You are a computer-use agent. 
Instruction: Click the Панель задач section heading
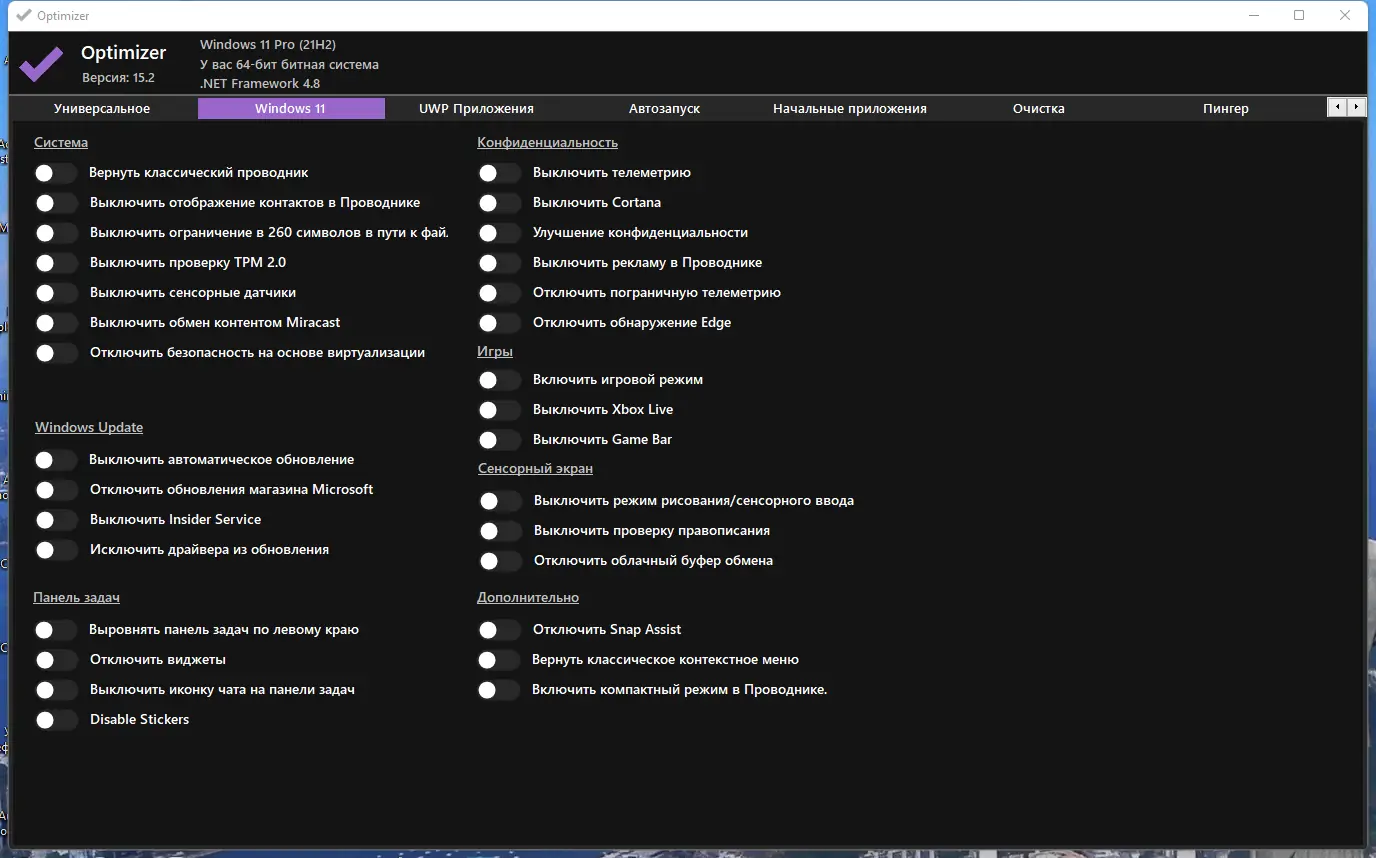(76, 597)
